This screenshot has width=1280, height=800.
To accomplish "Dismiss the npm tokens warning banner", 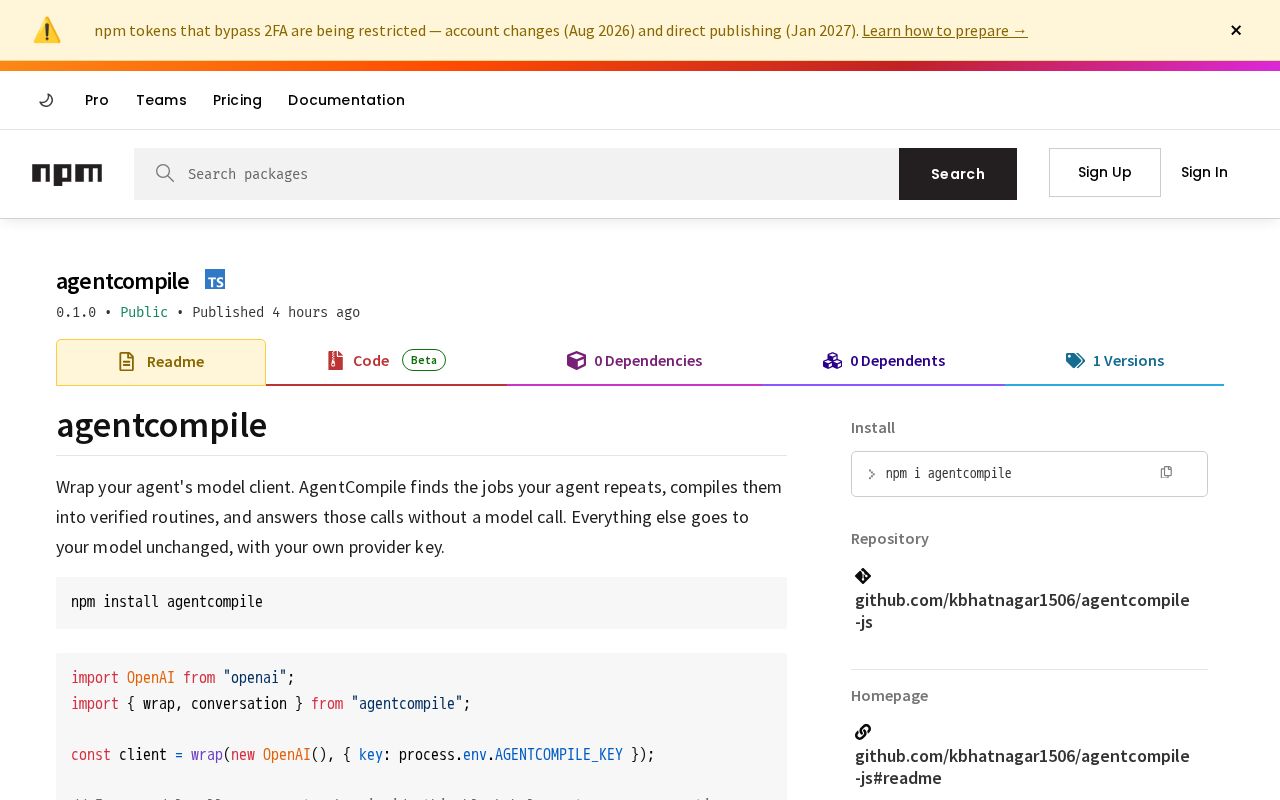I will pos(1236,30).
